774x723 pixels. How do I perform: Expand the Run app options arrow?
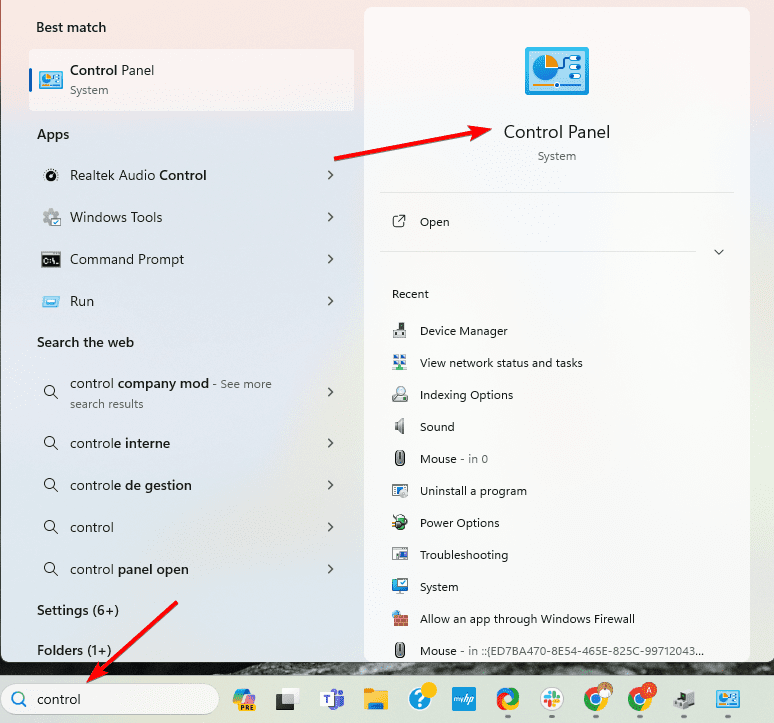coord(330,301)
